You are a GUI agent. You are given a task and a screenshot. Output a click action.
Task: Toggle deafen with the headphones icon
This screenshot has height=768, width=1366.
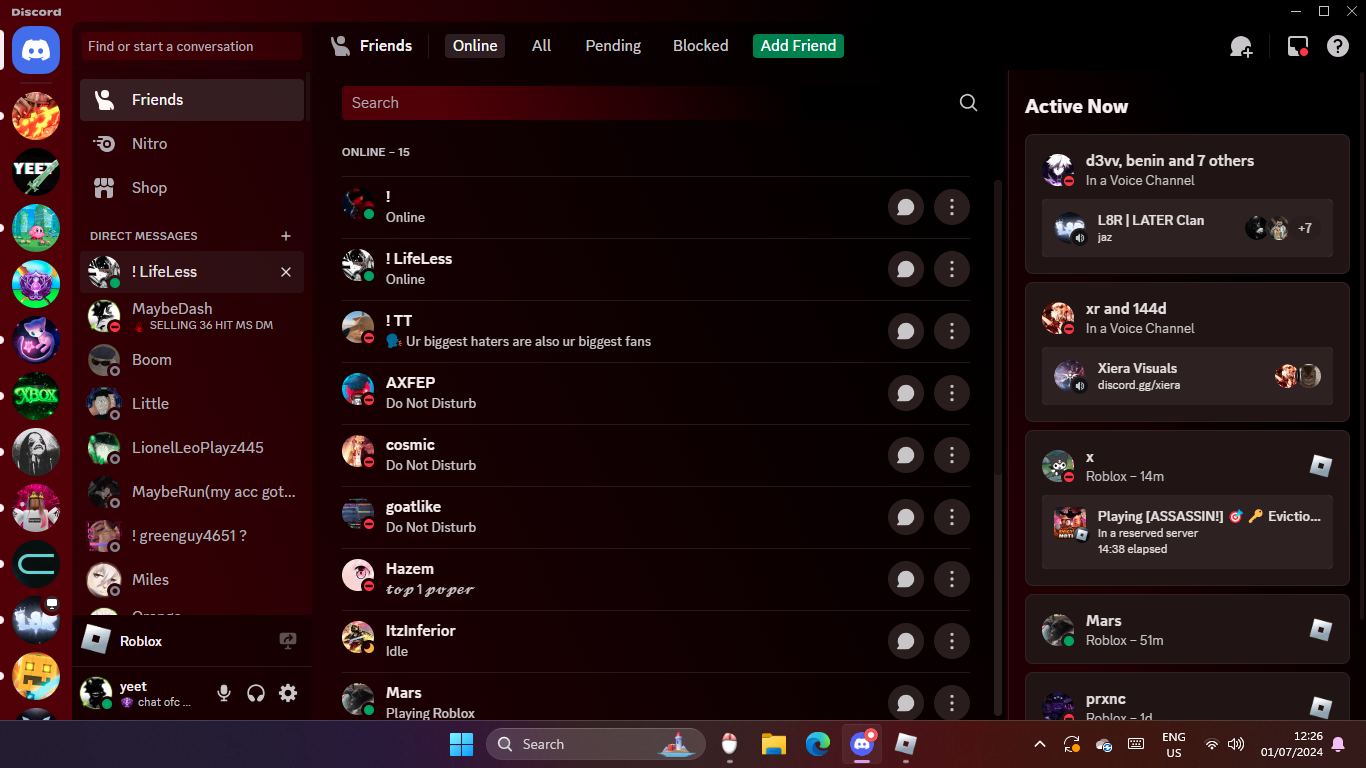pos(256,693)
